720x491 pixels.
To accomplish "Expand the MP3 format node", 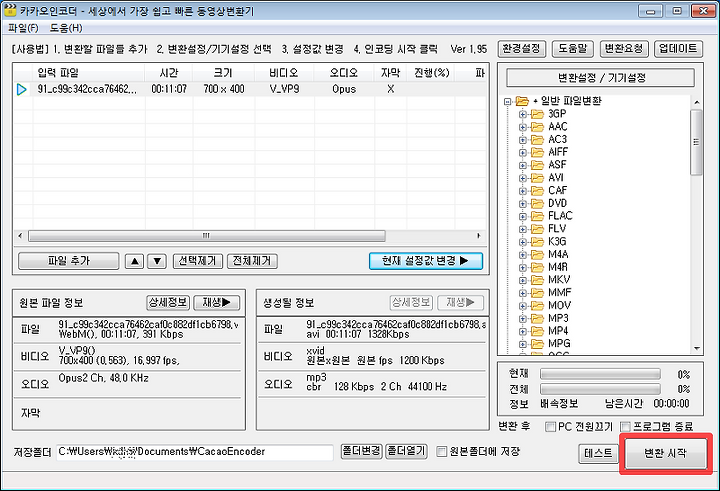I will [523, 319].
